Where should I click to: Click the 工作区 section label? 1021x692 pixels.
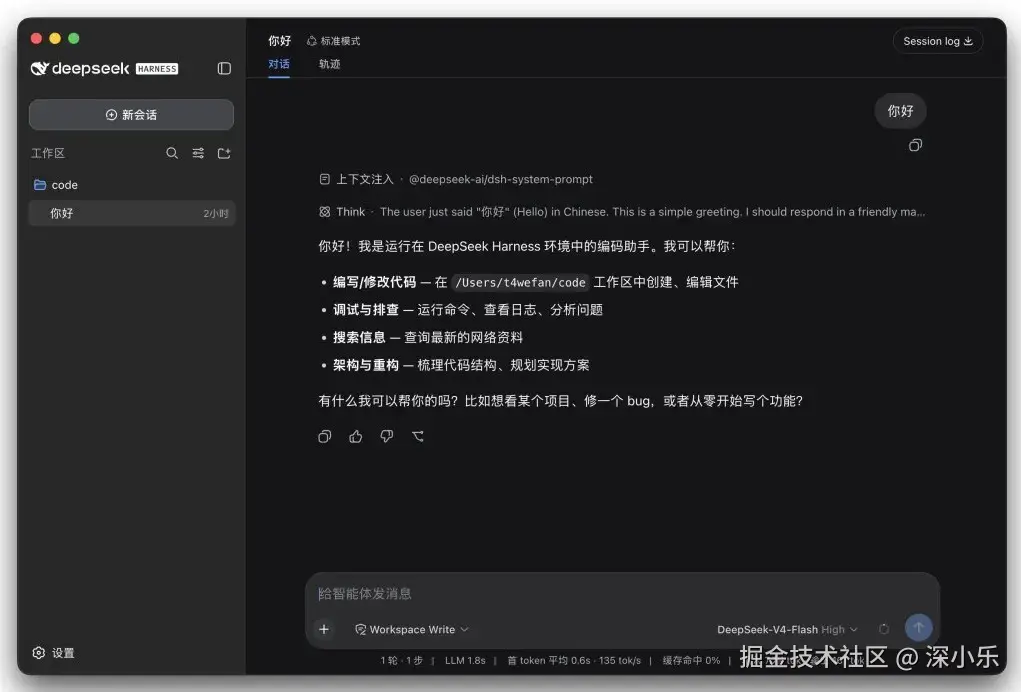pos(48,153)
